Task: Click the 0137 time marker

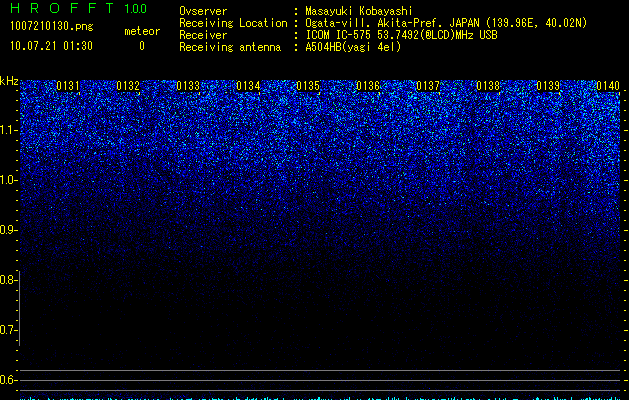Action: 428,86
